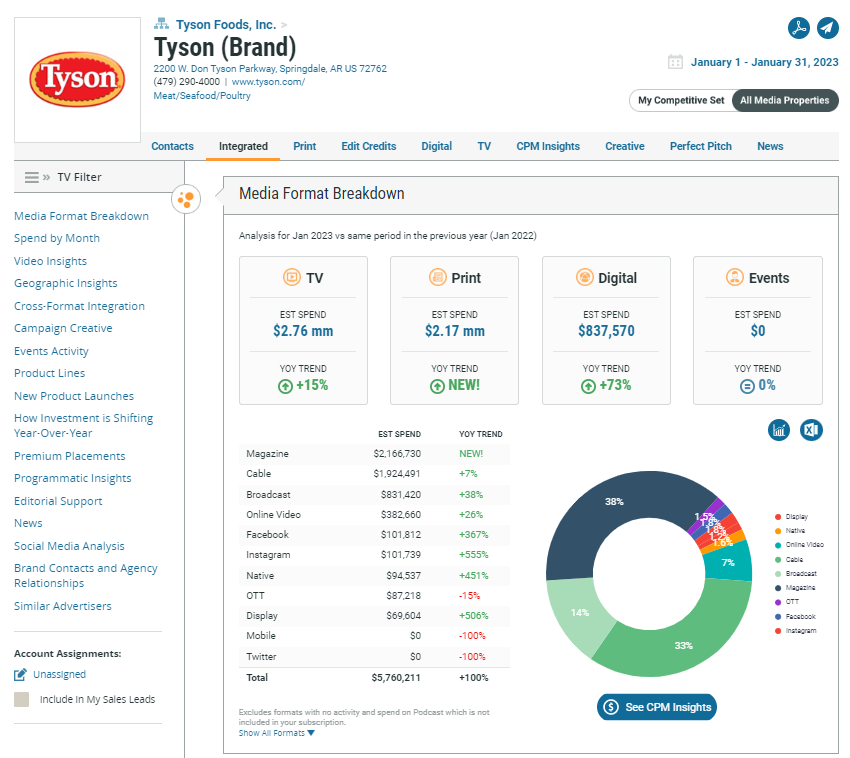
Task: Toggle Cable series in chart legend
Action: (x=789, y=560)
